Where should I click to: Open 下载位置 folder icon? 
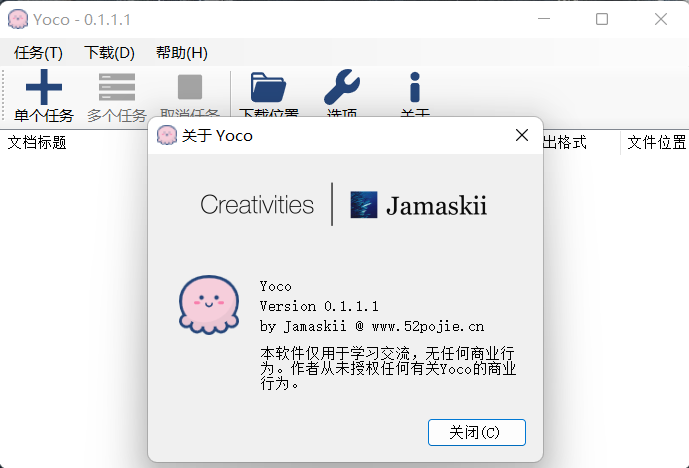268,88
